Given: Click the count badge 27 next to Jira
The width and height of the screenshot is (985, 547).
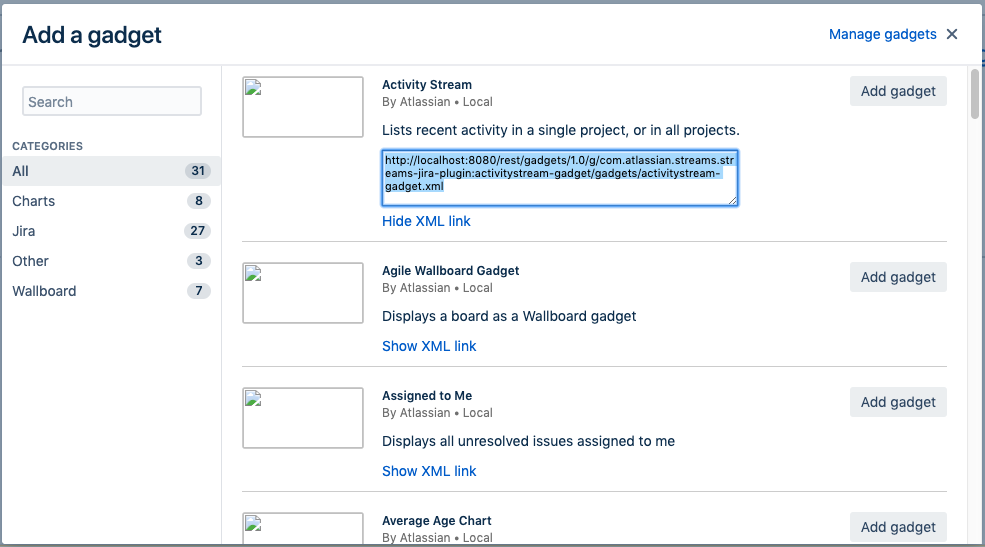Looking at the screenshot, I should point(197,231).
